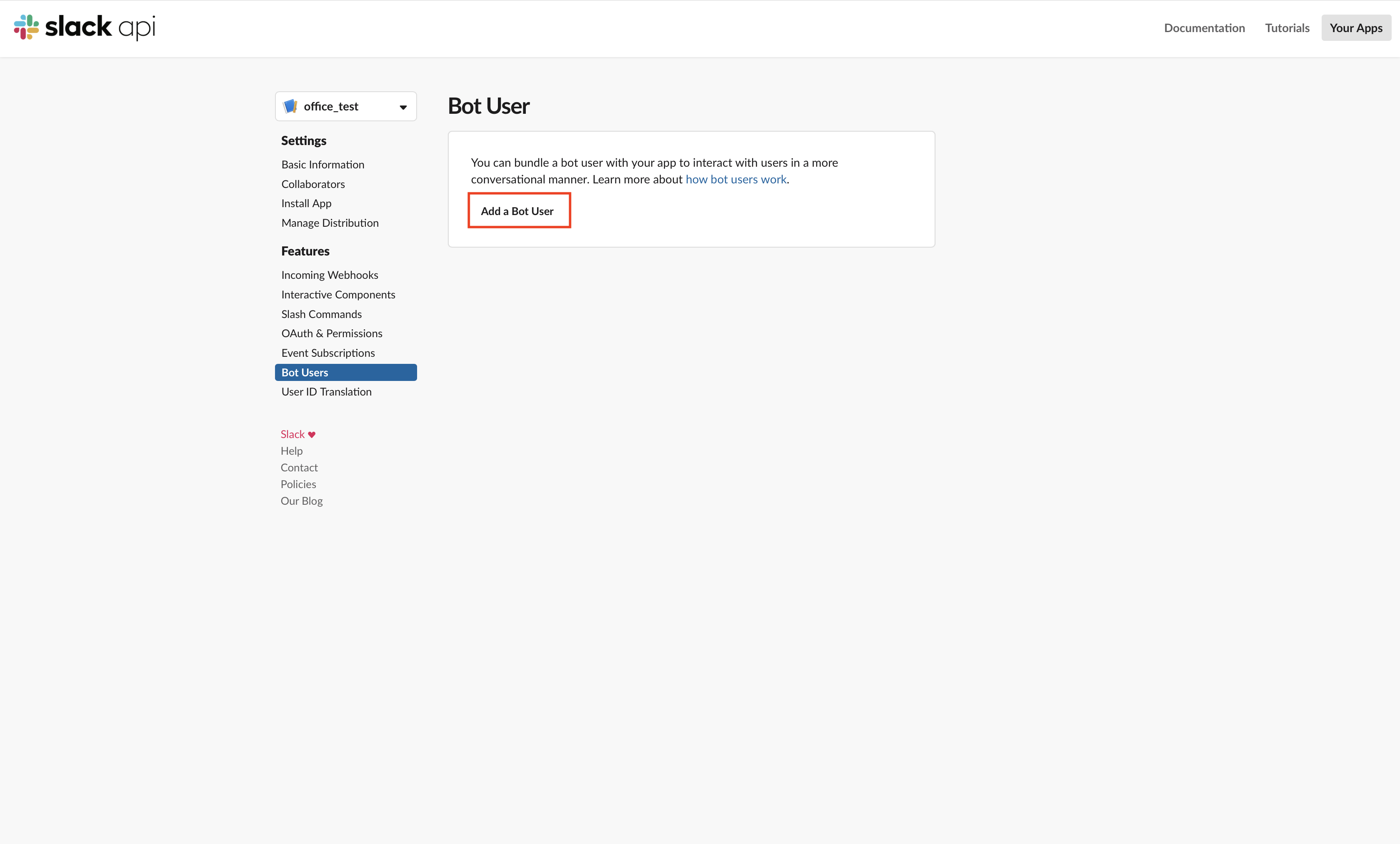The image size is (1400, 844).
Task: Open Manage Distribution settings
Action: tap(330, 223)
